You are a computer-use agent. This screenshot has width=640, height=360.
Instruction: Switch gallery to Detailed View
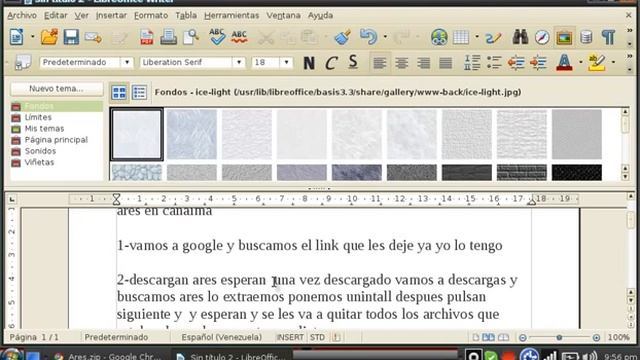point(139,93)
